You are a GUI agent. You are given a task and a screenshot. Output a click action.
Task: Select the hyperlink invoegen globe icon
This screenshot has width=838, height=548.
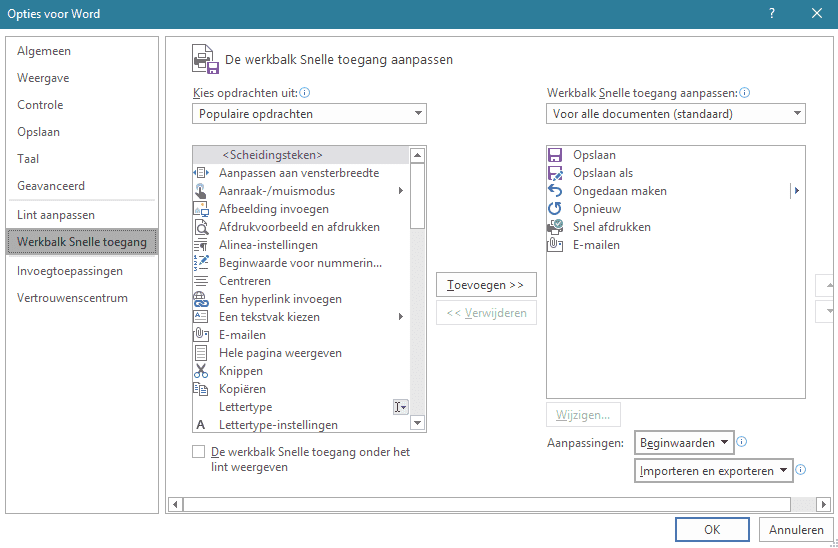pos(201,299)
